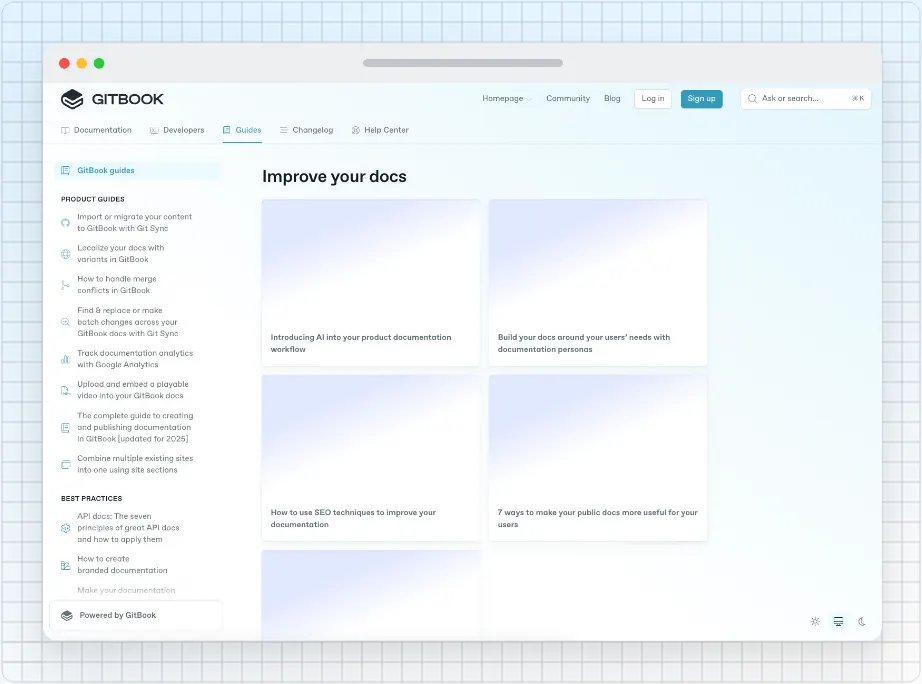Click the Documentation tab book icon

pos(65,131)
